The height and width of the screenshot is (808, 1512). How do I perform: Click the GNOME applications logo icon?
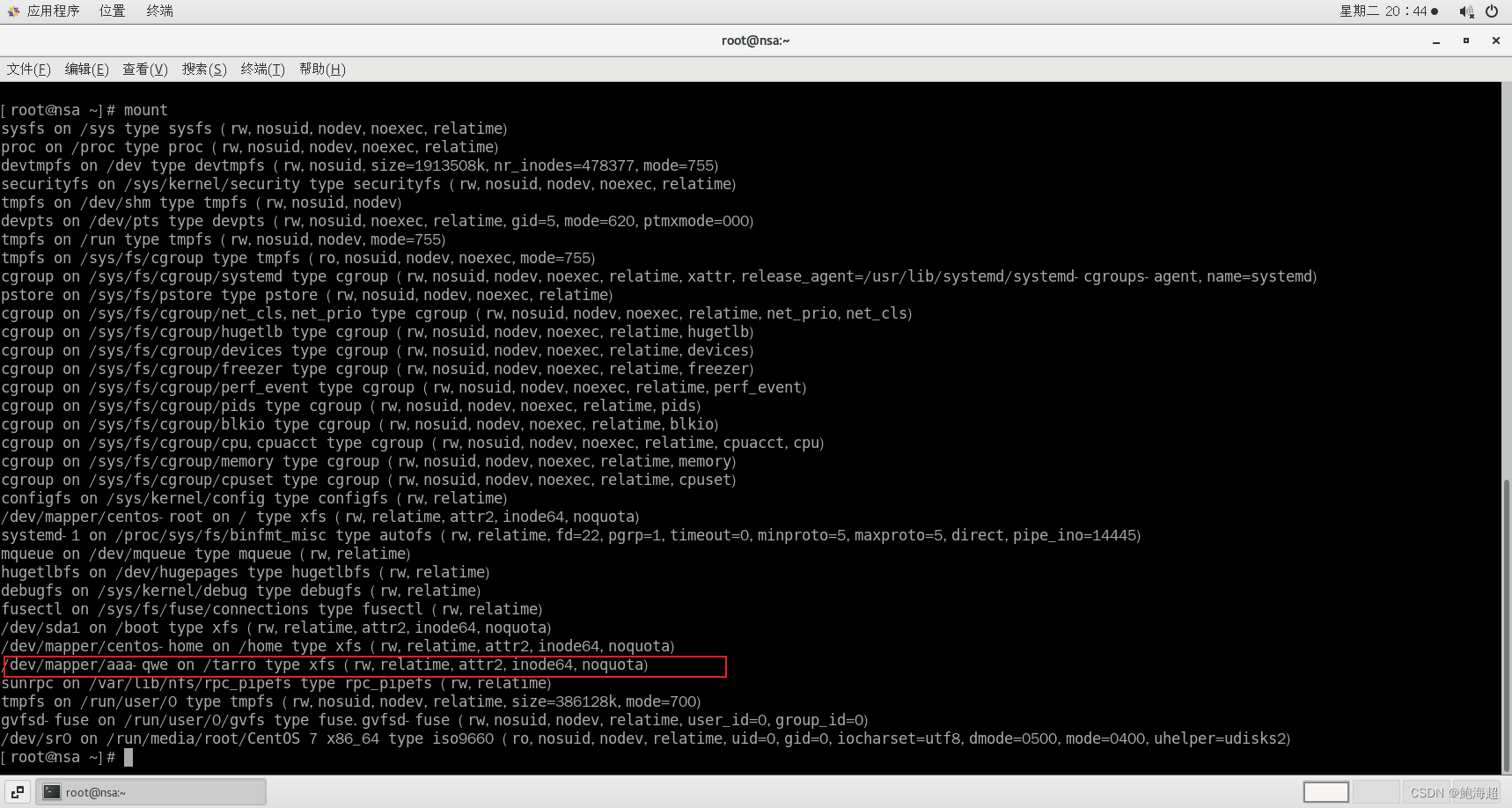(11, 11)
